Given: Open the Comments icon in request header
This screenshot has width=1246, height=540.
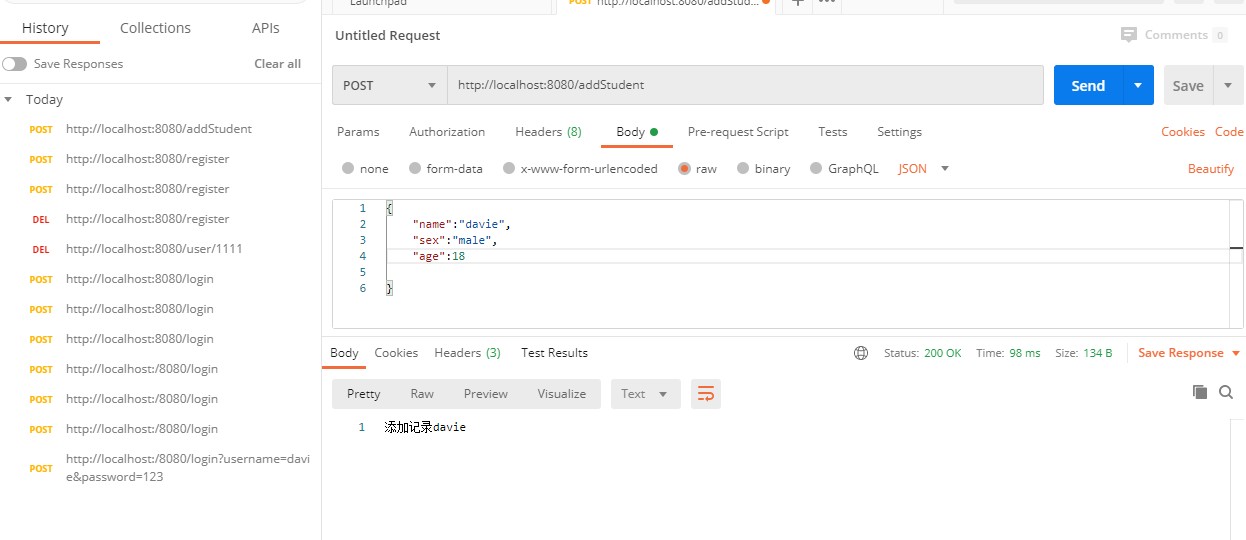Looking at the screenshot, I should click(x=1129, y=35).
